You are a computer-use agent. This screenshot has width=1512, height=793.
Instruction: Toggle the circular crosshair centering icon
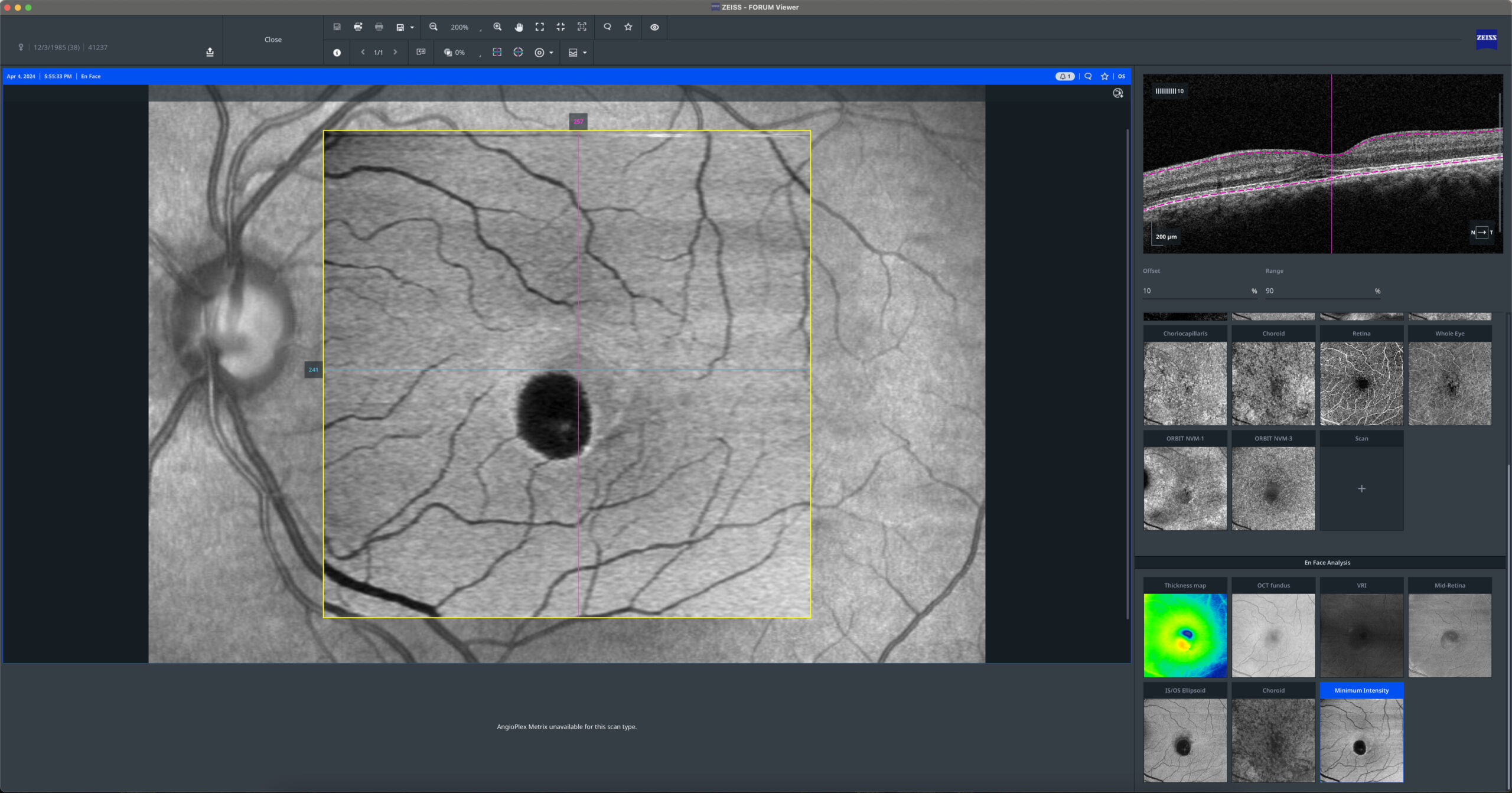[x=518, y=53]
